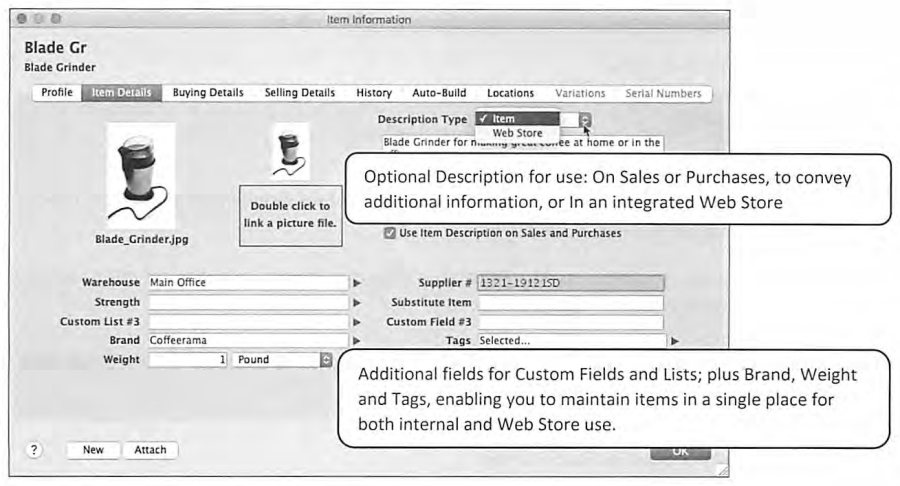Select Web Store in description type menu
This screenshot has height=486, width=900.
click(x=517, y=133)
